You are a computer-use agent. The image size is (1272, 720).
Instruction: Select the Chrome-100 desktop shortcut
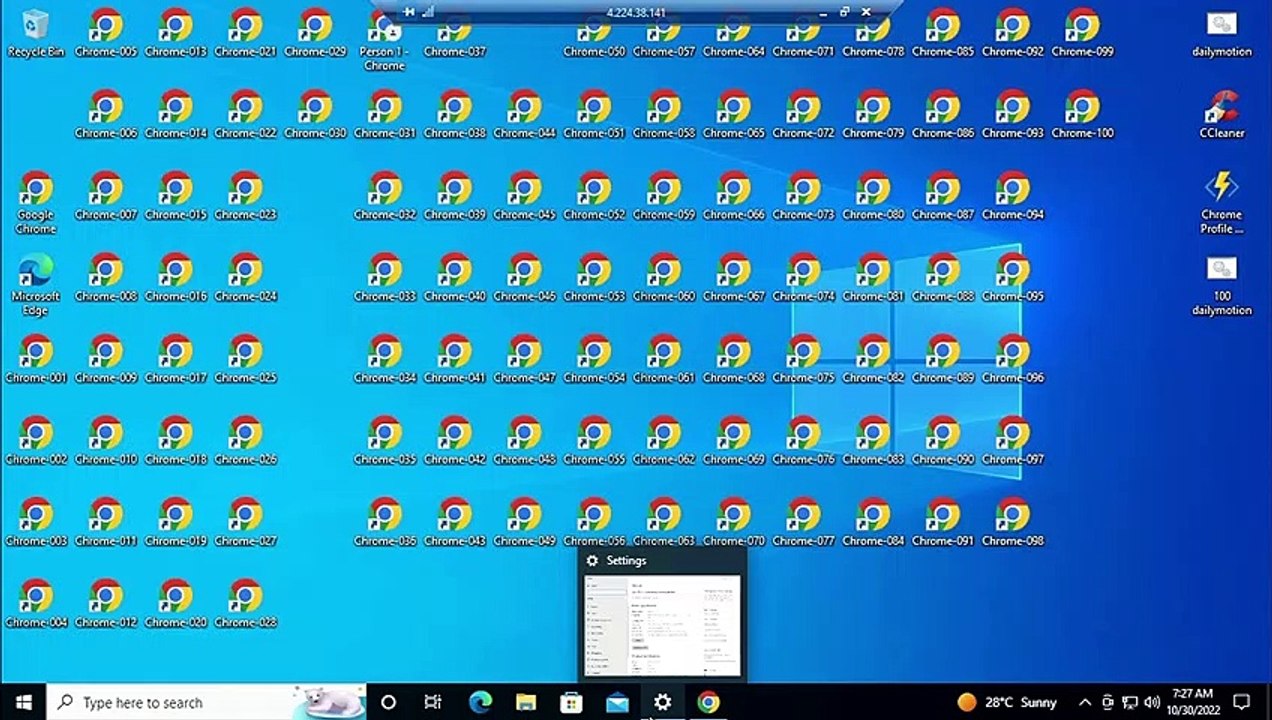(x=1082, y=114)
